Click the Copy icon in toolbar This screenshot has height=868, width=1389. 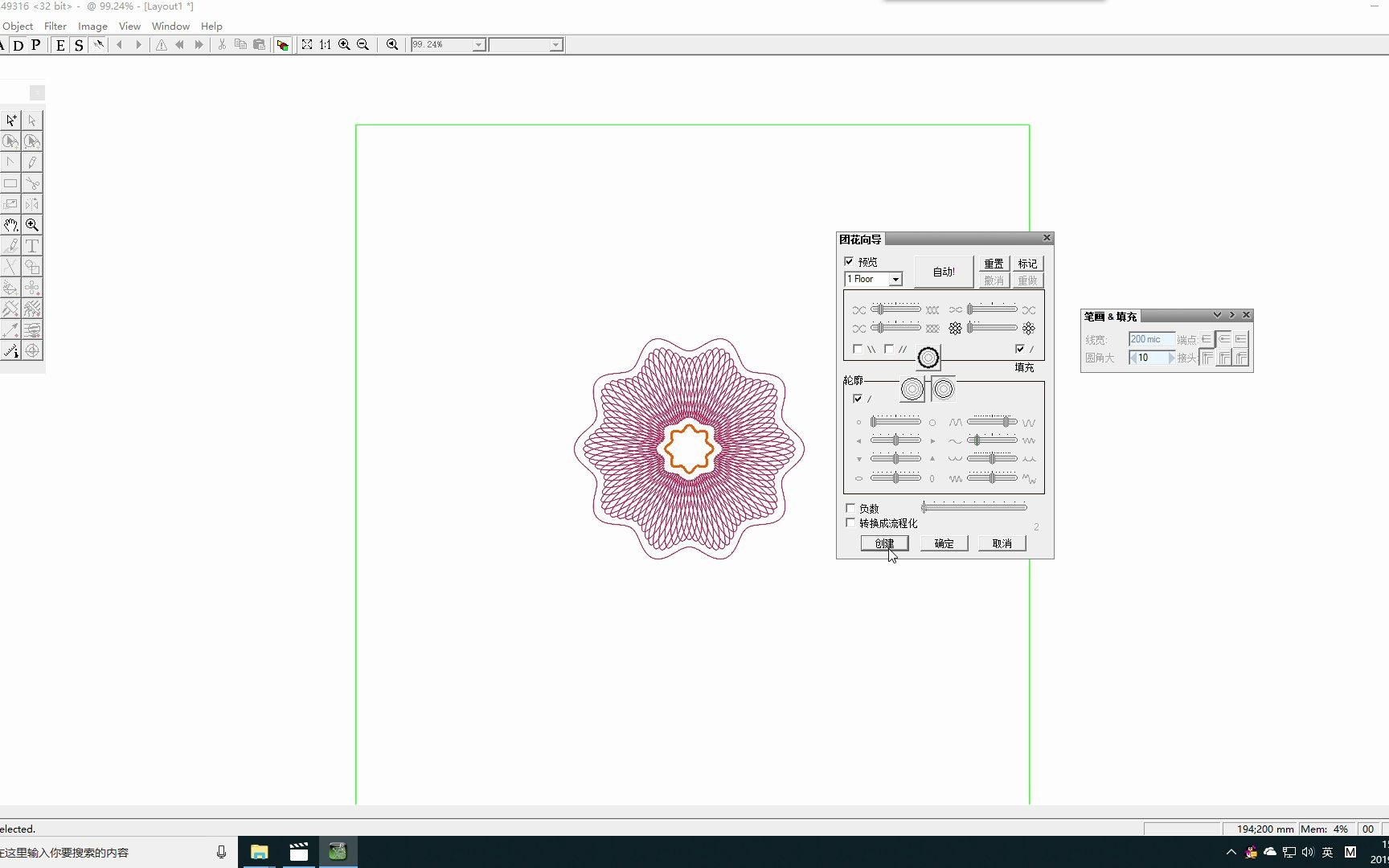coord(240,45)
